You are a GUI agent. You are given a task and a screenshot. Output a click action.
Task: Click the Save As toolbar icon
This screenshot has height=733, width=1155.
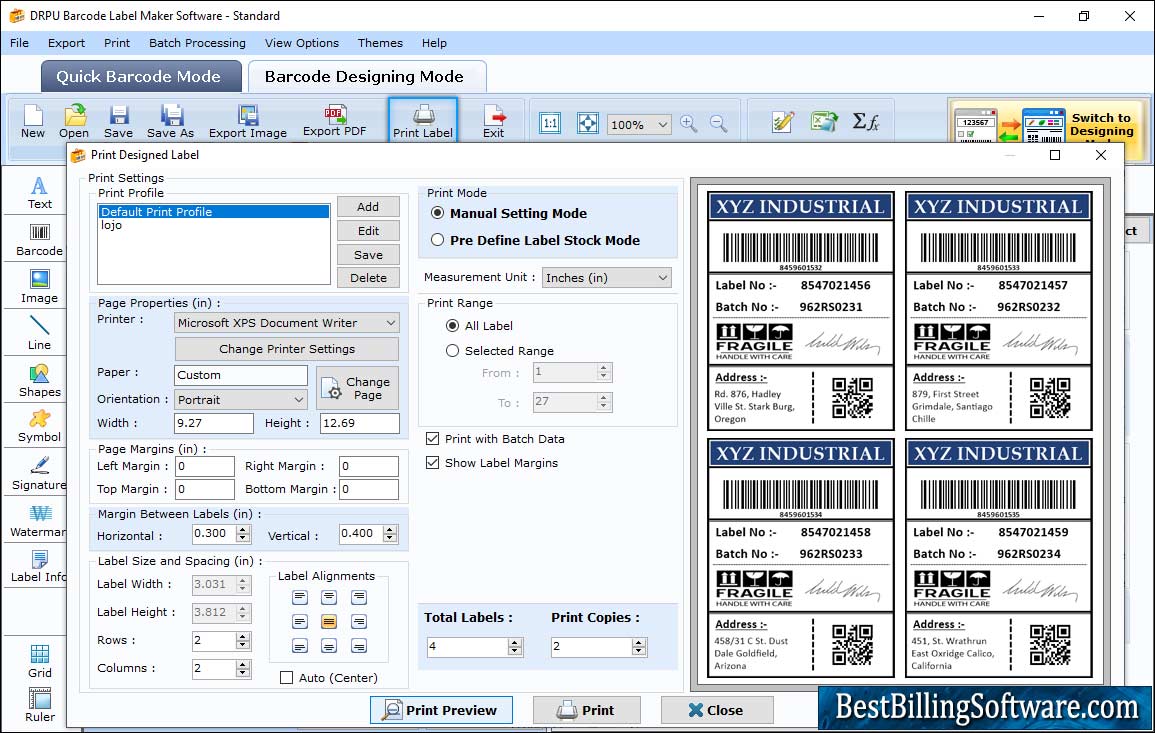[170, 121]
